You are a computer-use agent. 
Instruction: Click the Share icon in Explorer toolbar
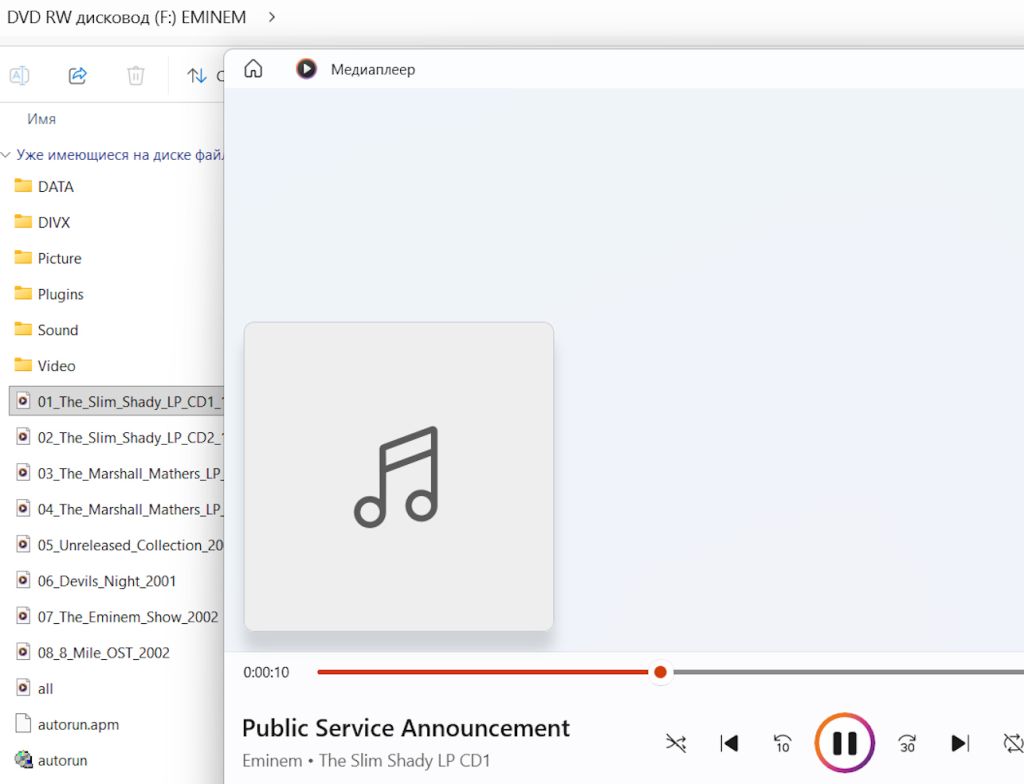[x=78, y=76]
